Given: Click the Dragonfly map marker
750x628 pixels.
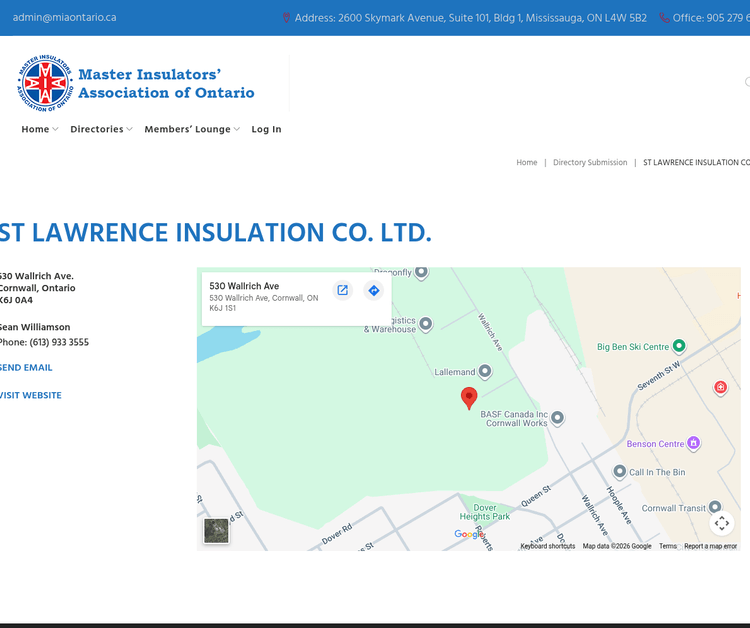Looking at the screenshot, I should pos(421,273).
